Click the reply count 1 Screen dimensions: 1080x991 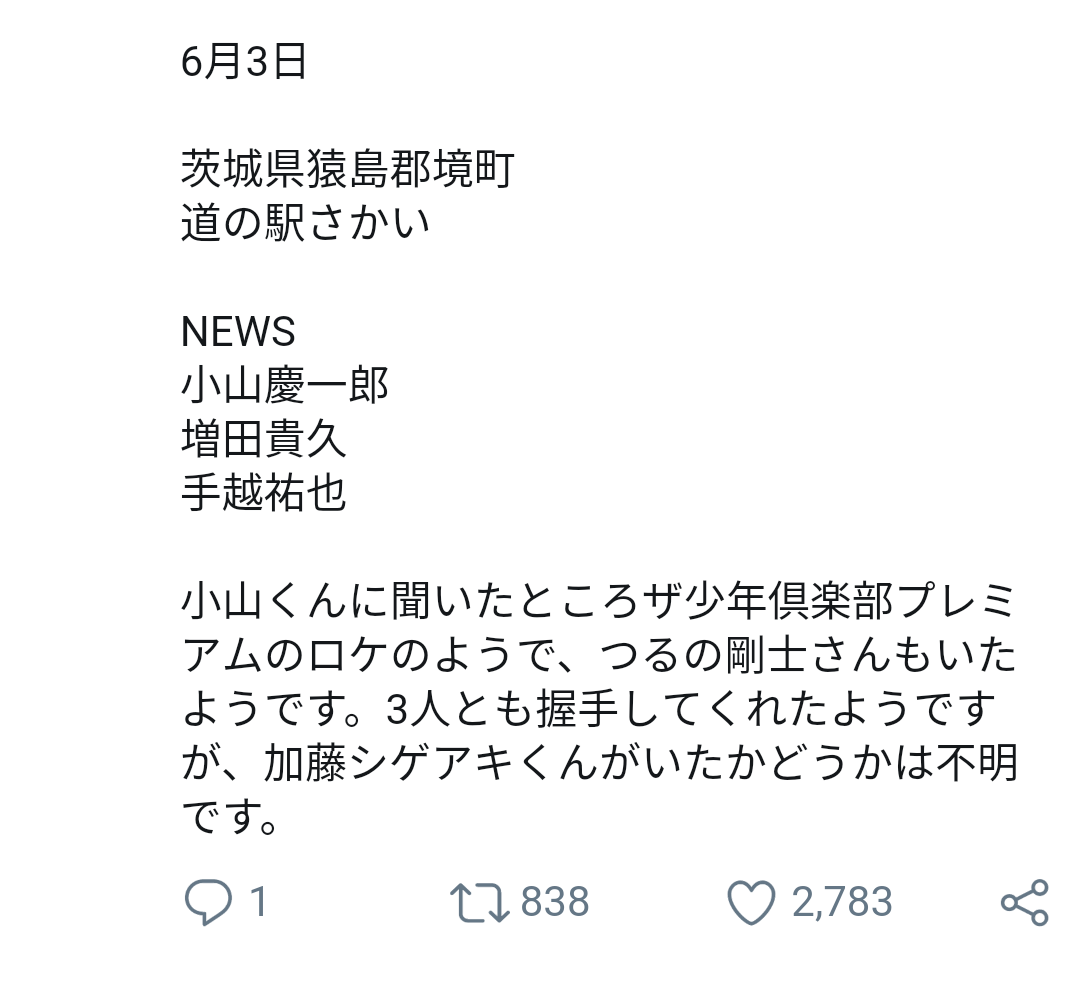coord(258,902)
